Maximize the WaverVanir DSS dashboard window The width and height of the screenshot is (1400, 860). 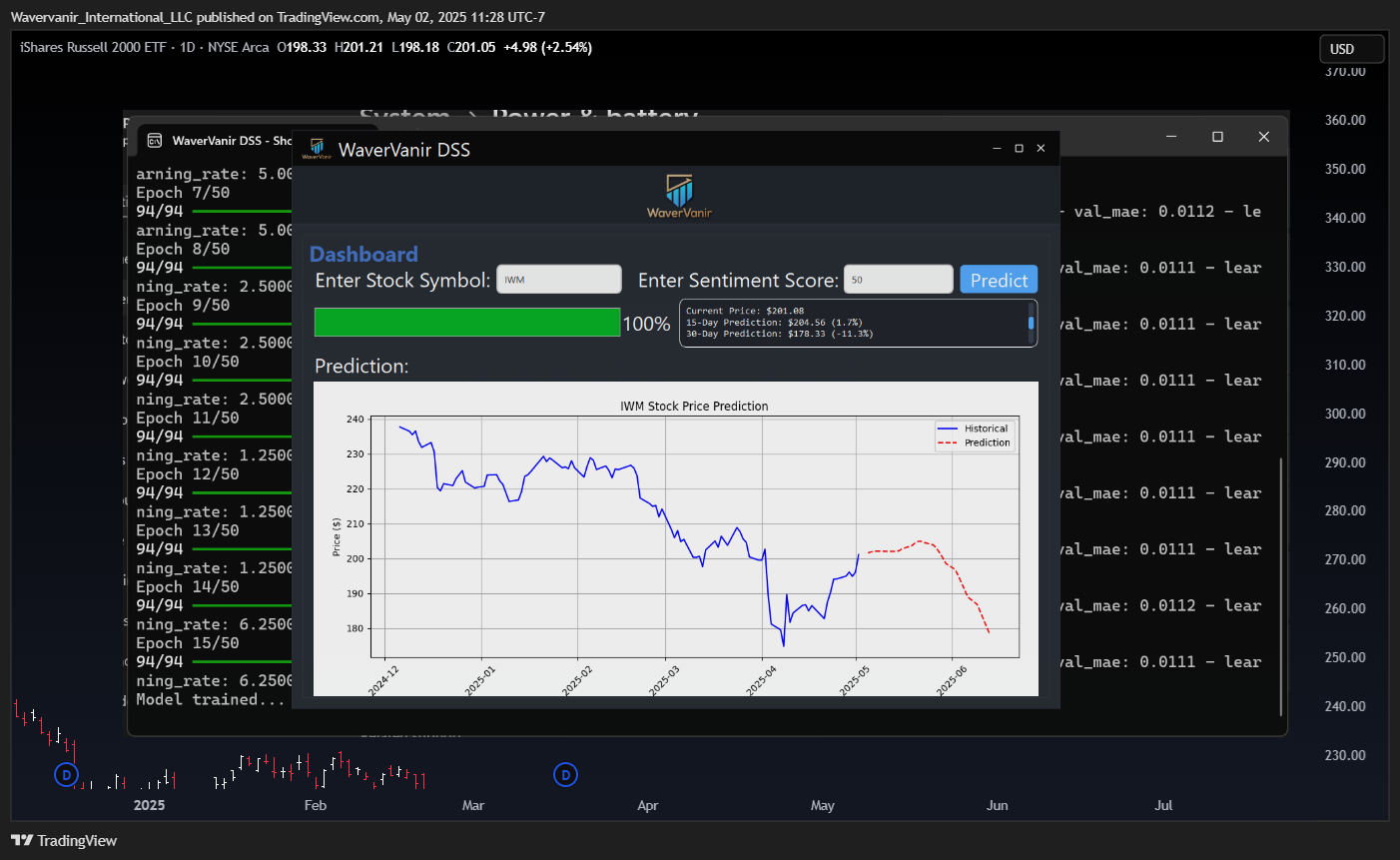coord(1019,148)
